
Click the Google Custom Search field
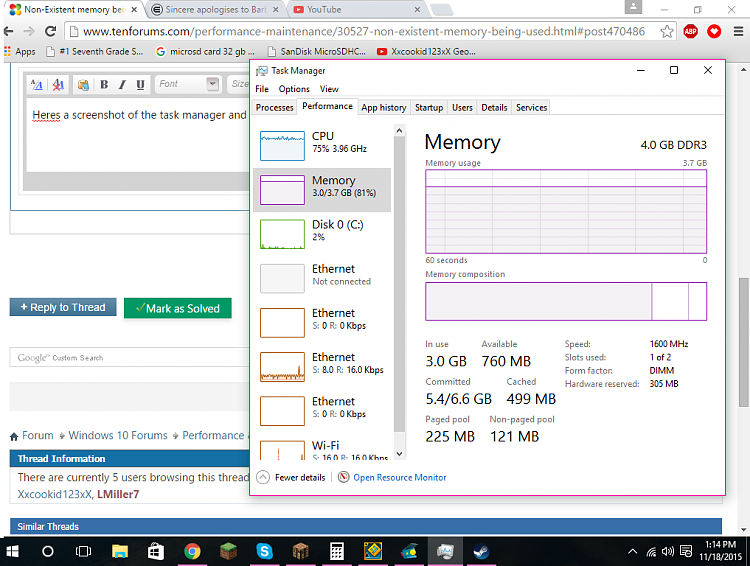[x=129, y=357]
